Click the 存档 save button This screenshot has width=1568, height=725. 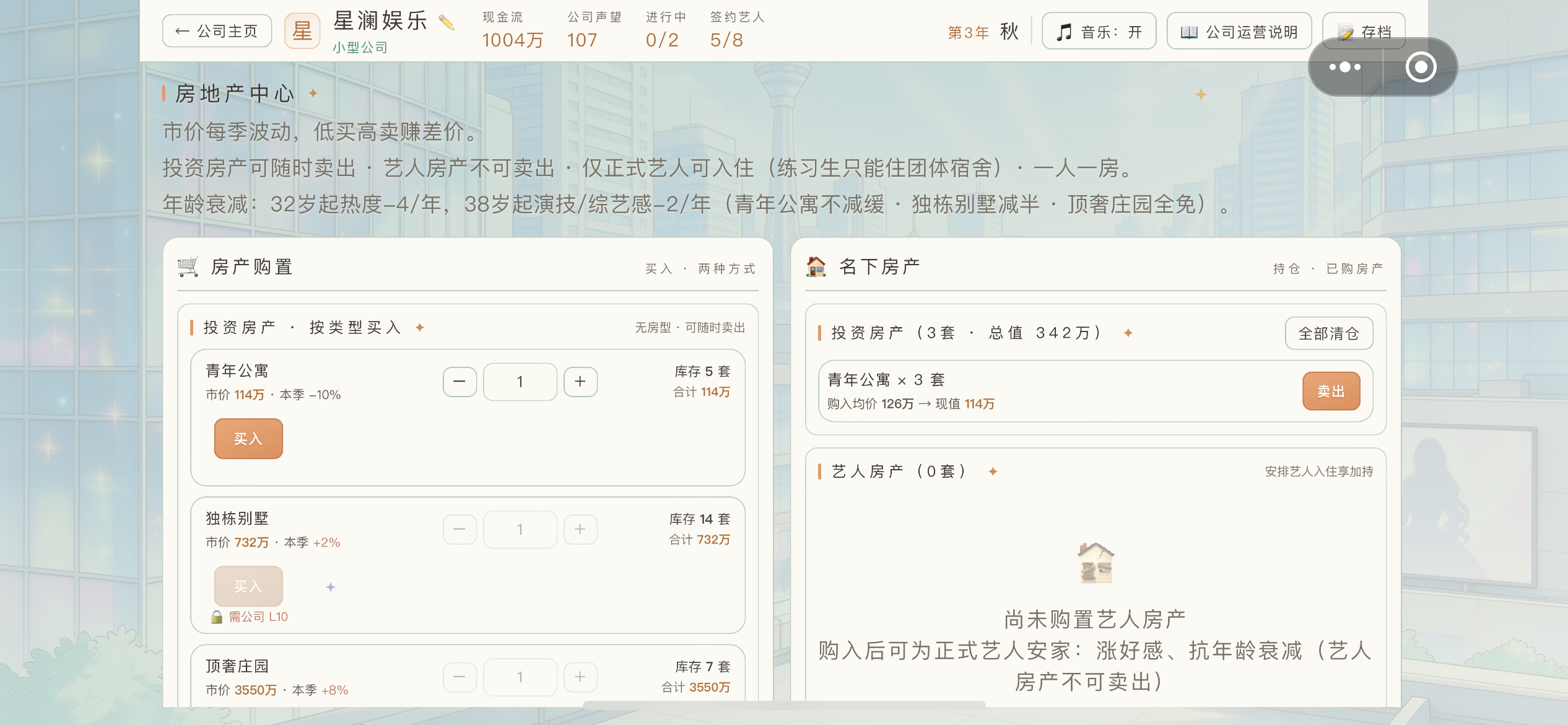(1364, 31)
